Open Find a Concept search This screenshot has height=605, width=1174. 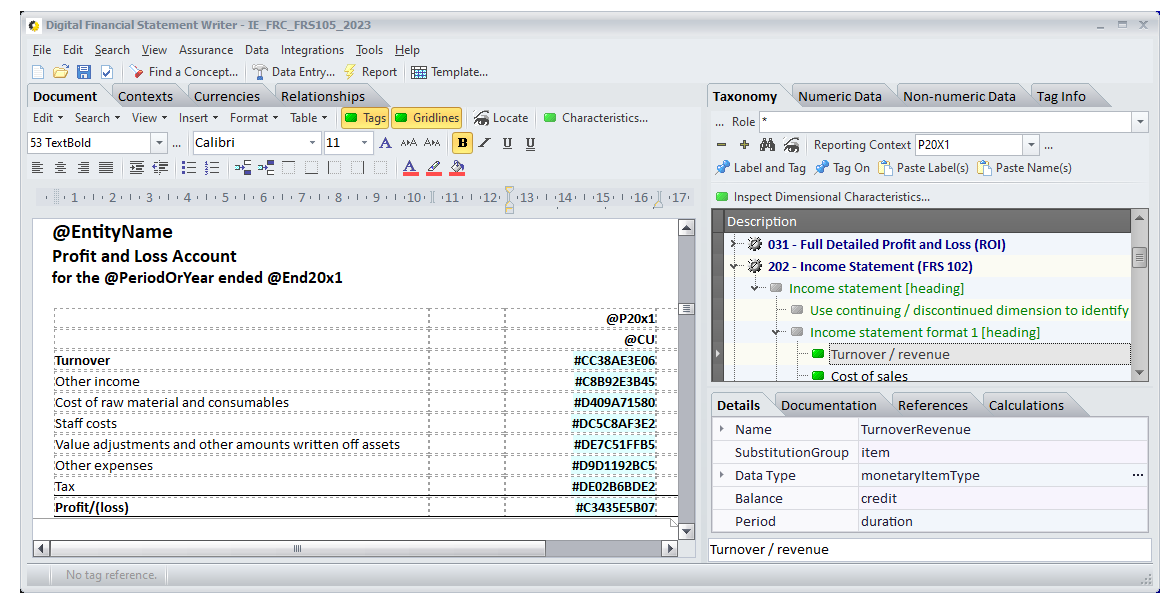[183, 72]
